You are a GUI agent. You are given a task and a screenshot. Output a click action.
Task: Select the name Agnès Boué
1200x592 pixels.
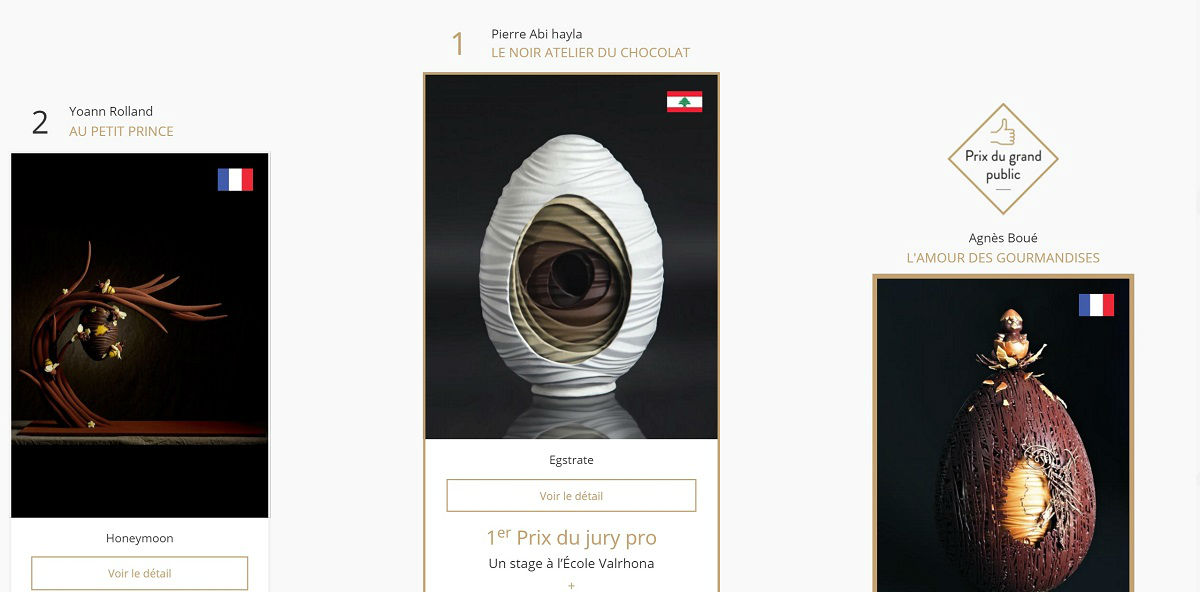pos(1003,238)
